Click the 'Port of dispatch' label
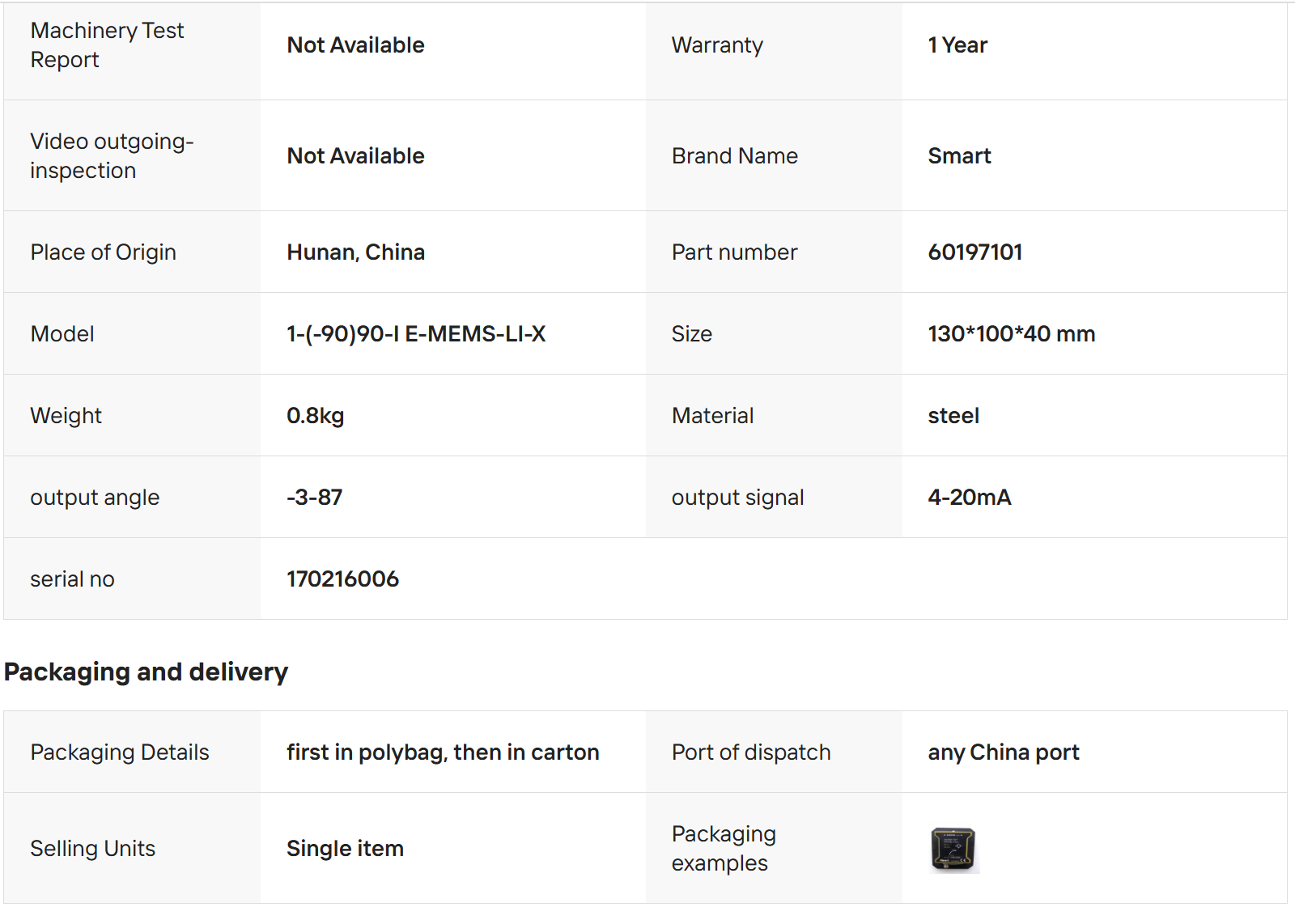This screenshot has width=1295, height=924. click(750, 752)
